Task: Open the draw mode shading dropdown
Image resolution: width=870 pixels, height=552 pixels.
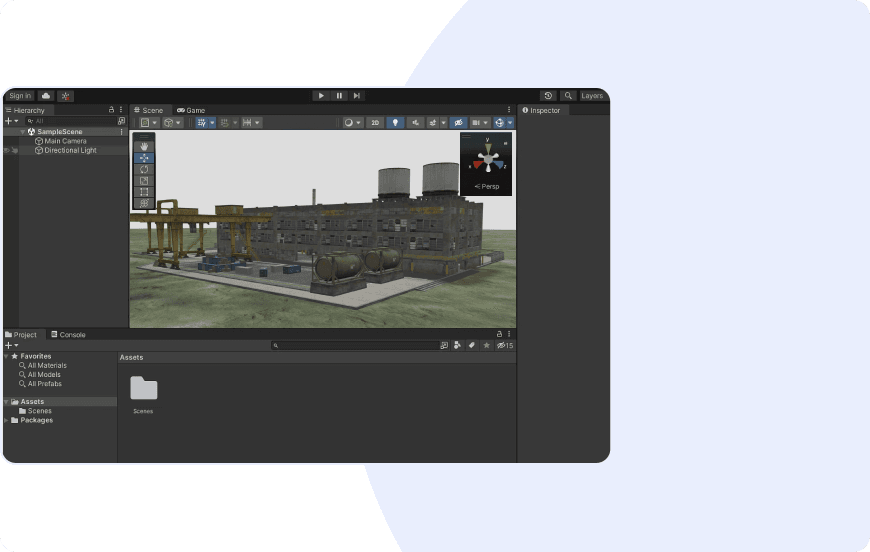Action: pos(352,123)
